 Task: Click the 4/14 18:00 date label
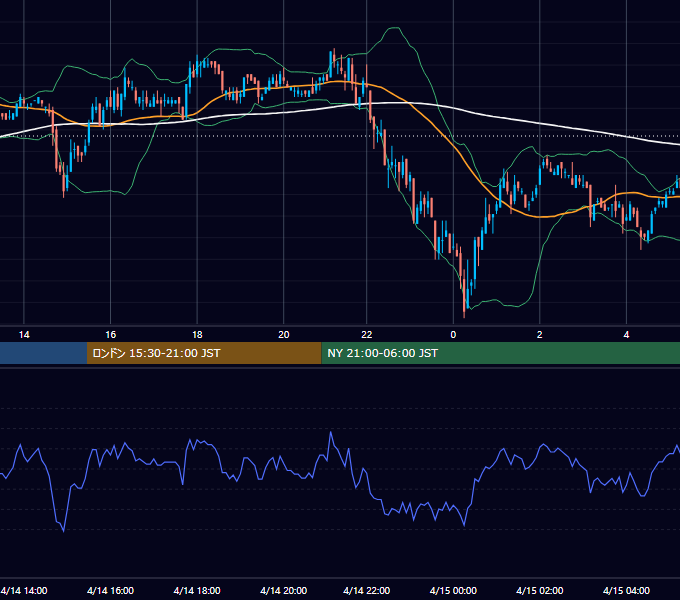pos(197,590)
